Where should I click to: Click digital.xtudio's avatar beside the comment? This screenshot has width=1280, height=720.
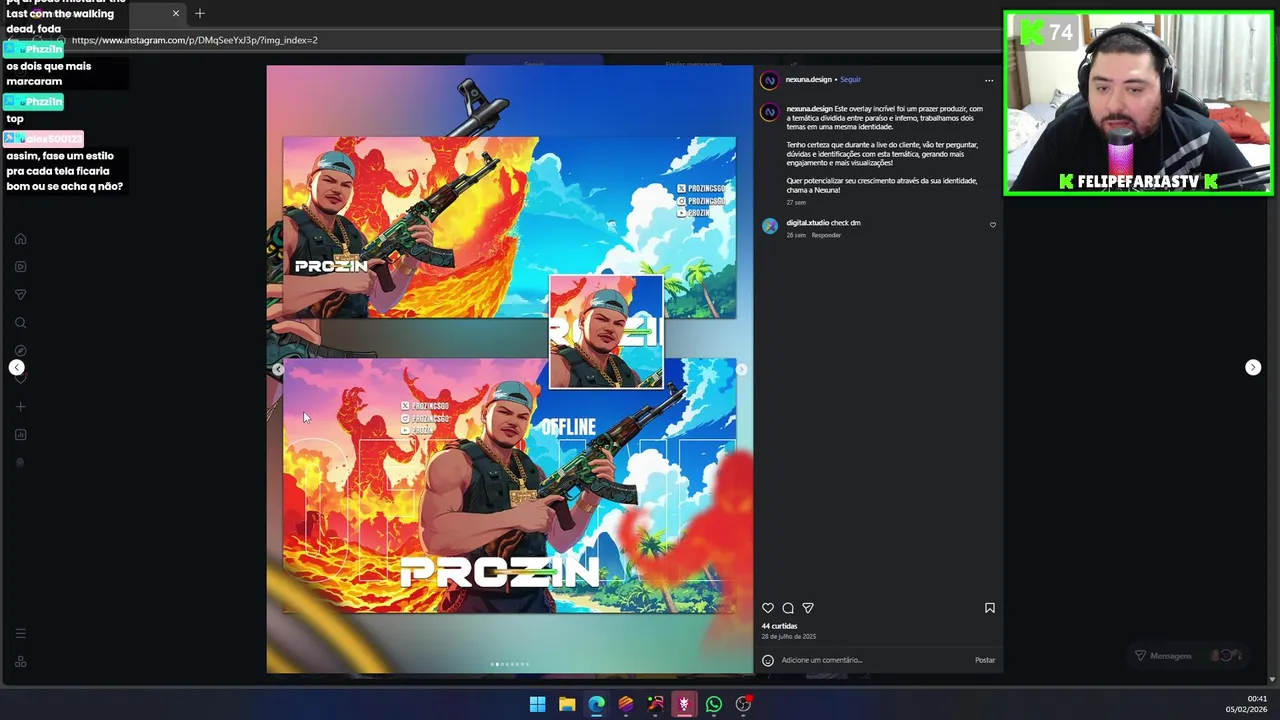[x=770, y=226]
